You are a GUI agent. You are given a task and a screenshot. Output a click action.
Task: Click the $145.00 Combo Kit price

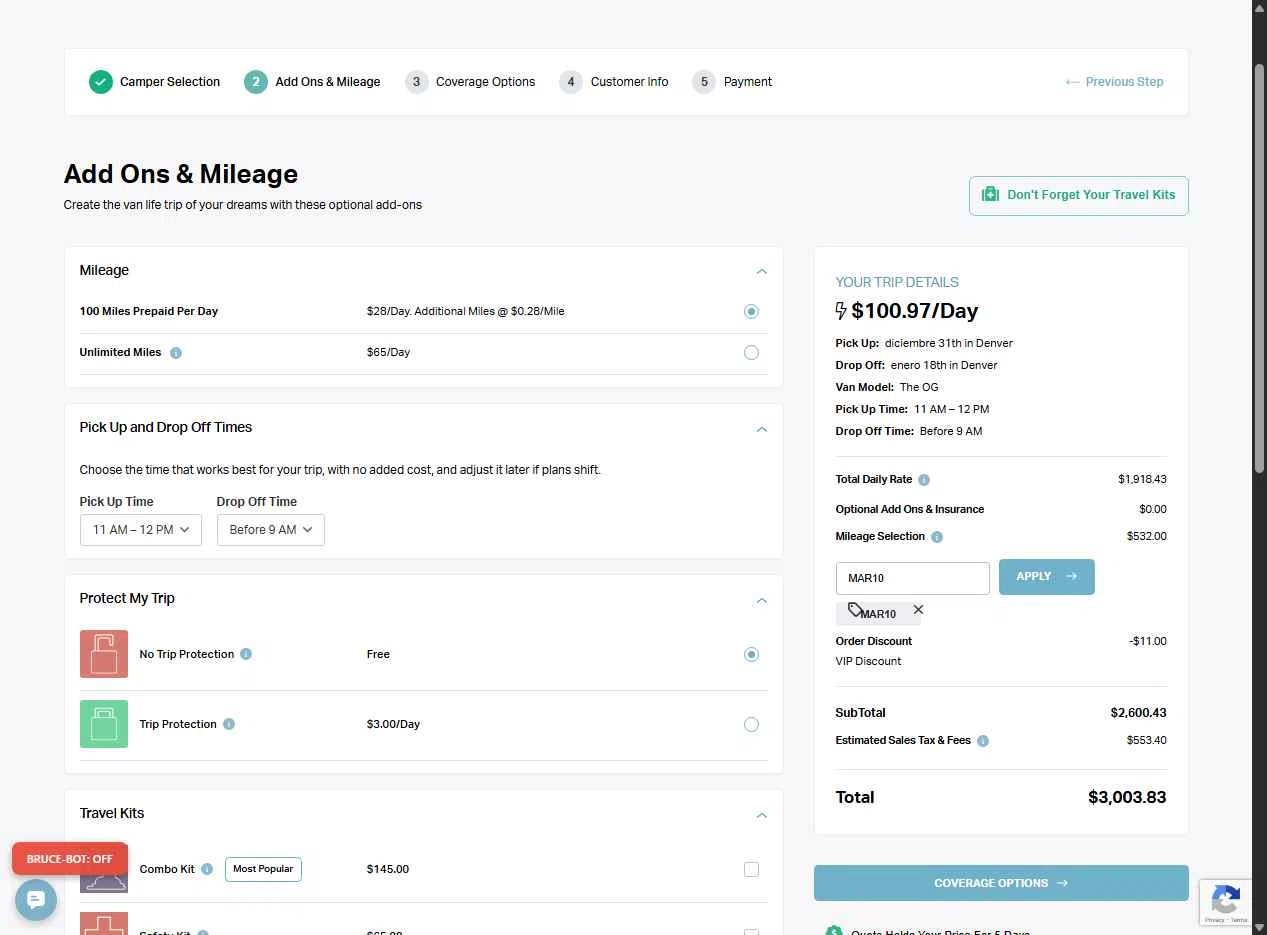tap(388, 869)
